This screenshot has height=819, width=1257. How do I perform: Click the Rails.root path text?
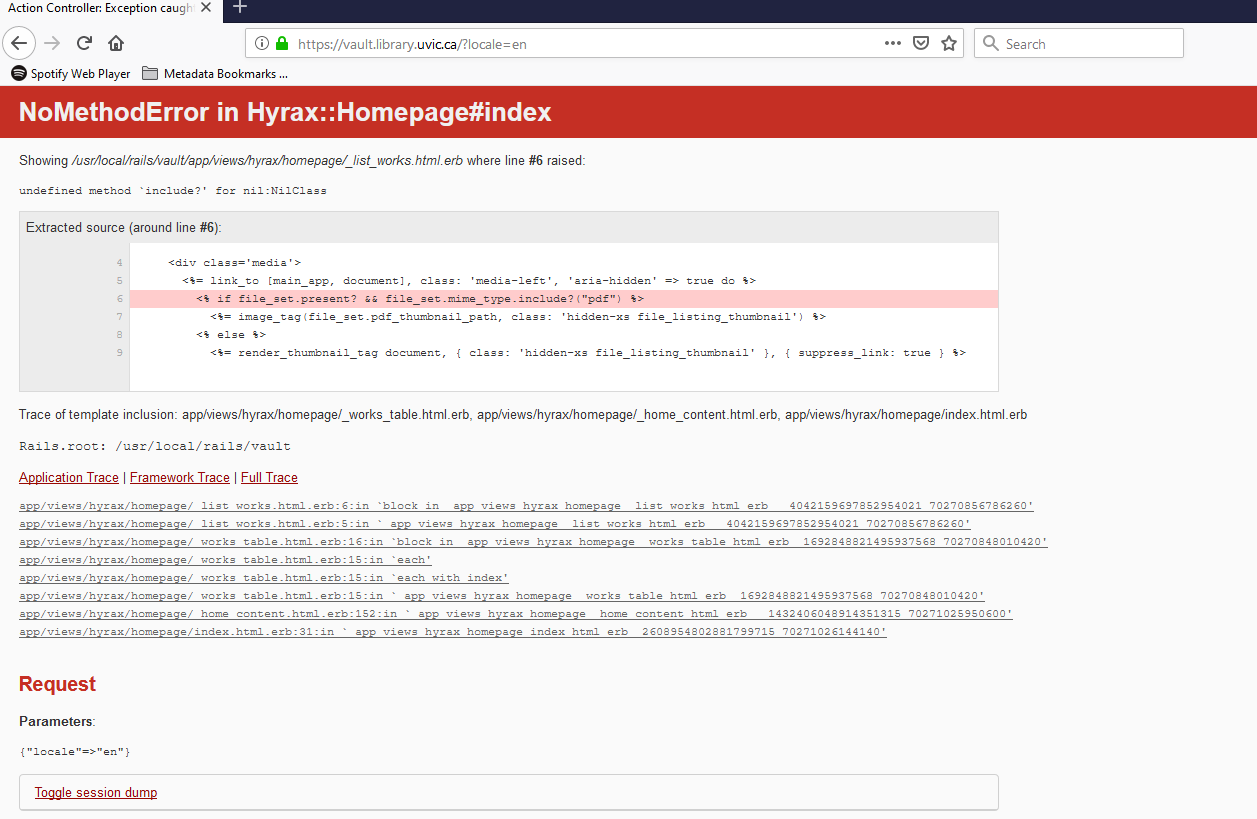155,446
